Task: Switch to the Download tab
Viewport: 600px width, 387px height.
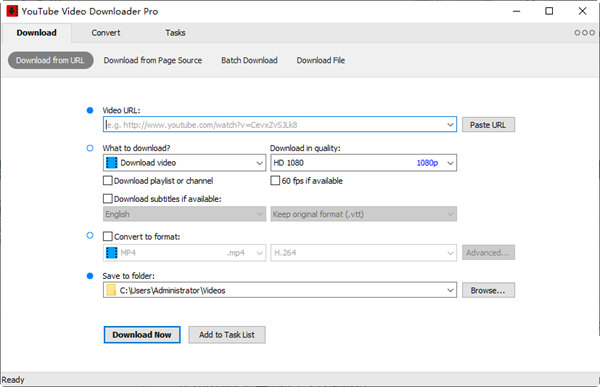Action: 36,33
